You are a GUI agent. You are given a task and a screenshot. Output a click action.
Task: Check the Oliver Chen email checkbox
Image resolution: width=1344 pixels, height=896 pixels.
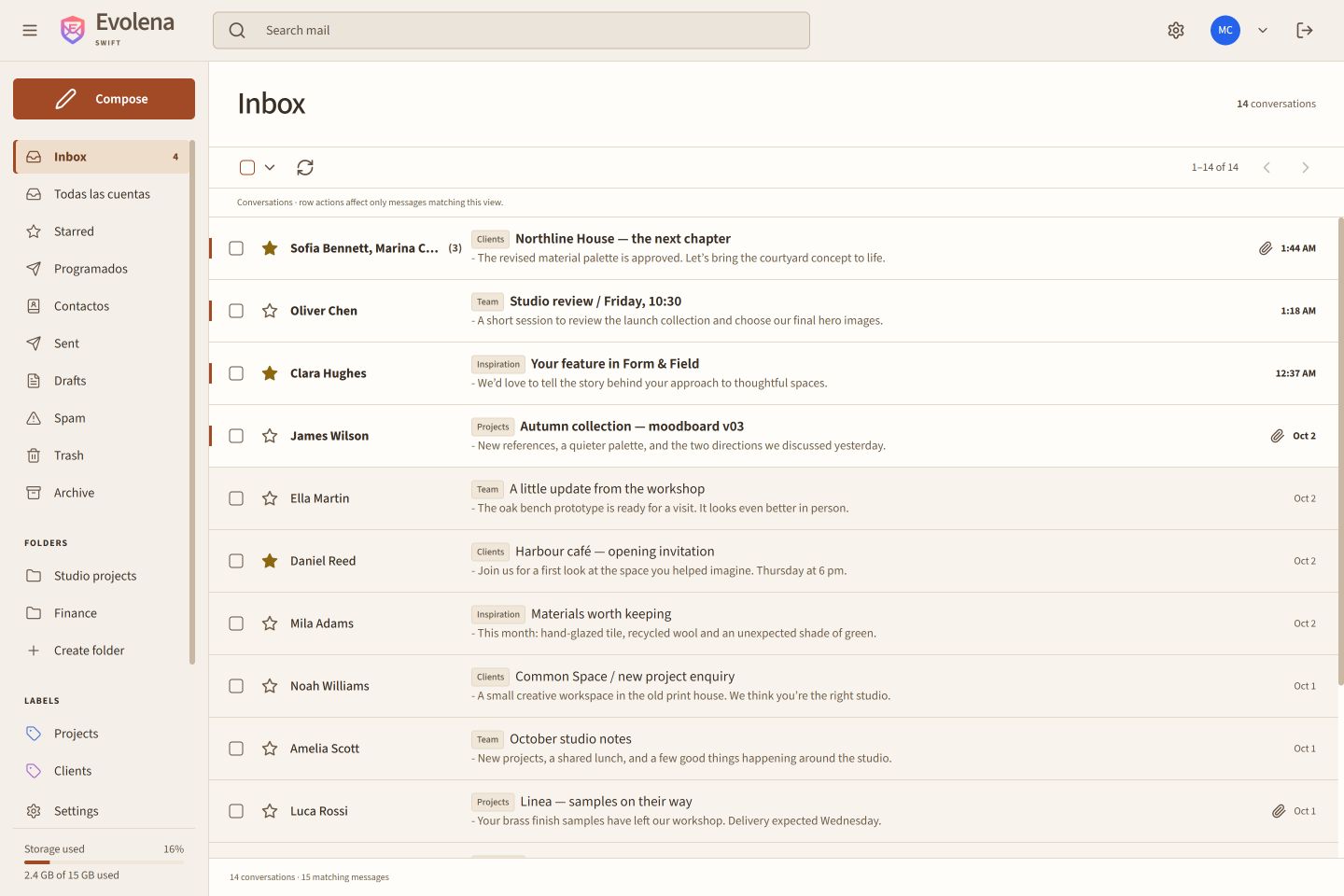click(236, 311)
